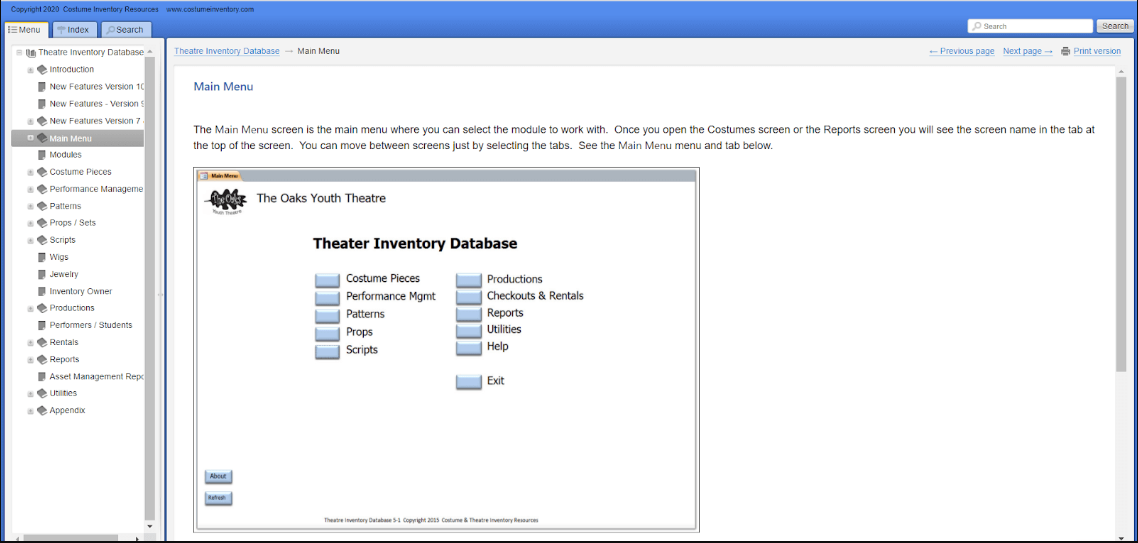This screenshot has height=543, width=1138.
Task: Click the Search button at top right
Action: coord(1114,26)
